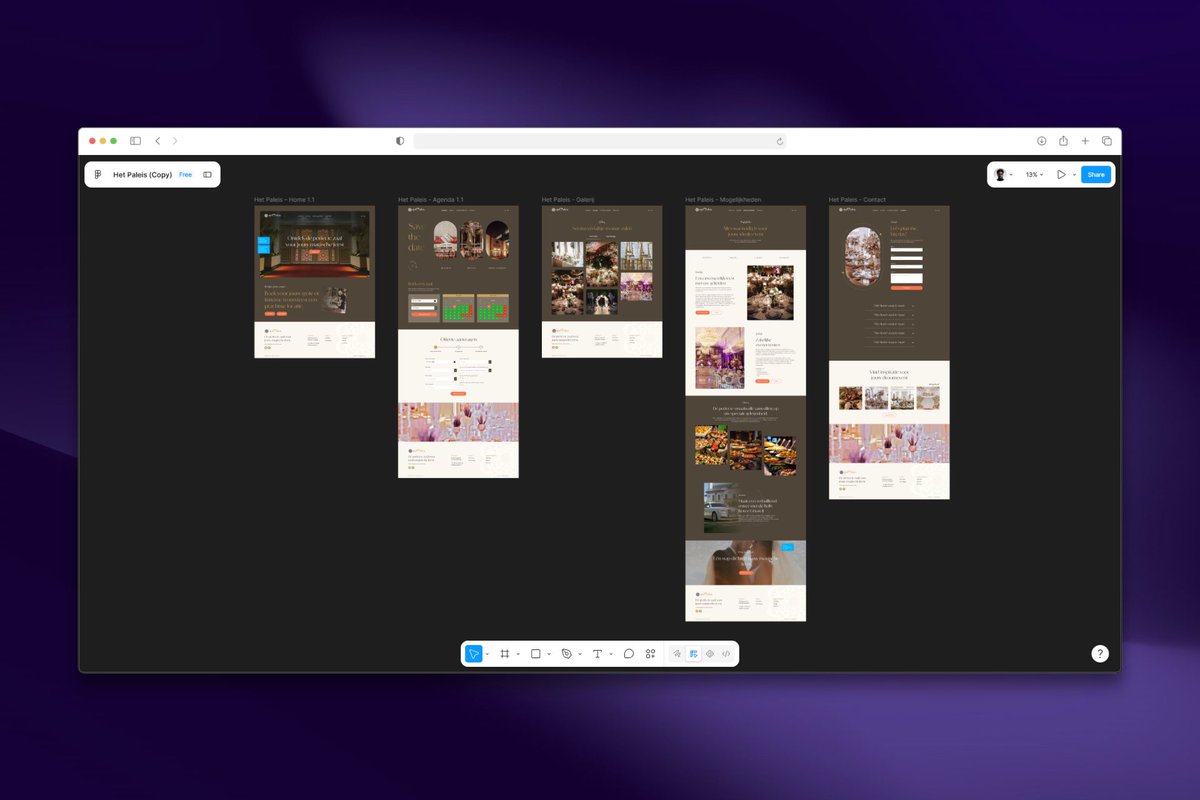Open the user avatar dropdown
The height and width of the screenshot is (800, 1200).
click(1003, 175)
